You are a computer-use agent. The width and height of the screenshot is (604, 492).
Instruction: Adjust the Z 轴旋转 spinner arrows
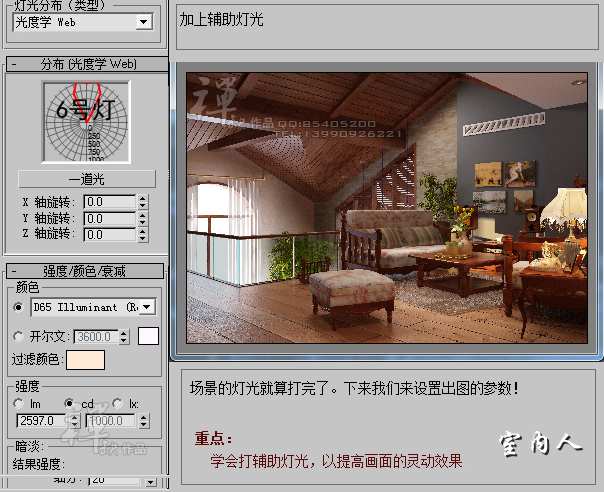(x=143, y=235)
